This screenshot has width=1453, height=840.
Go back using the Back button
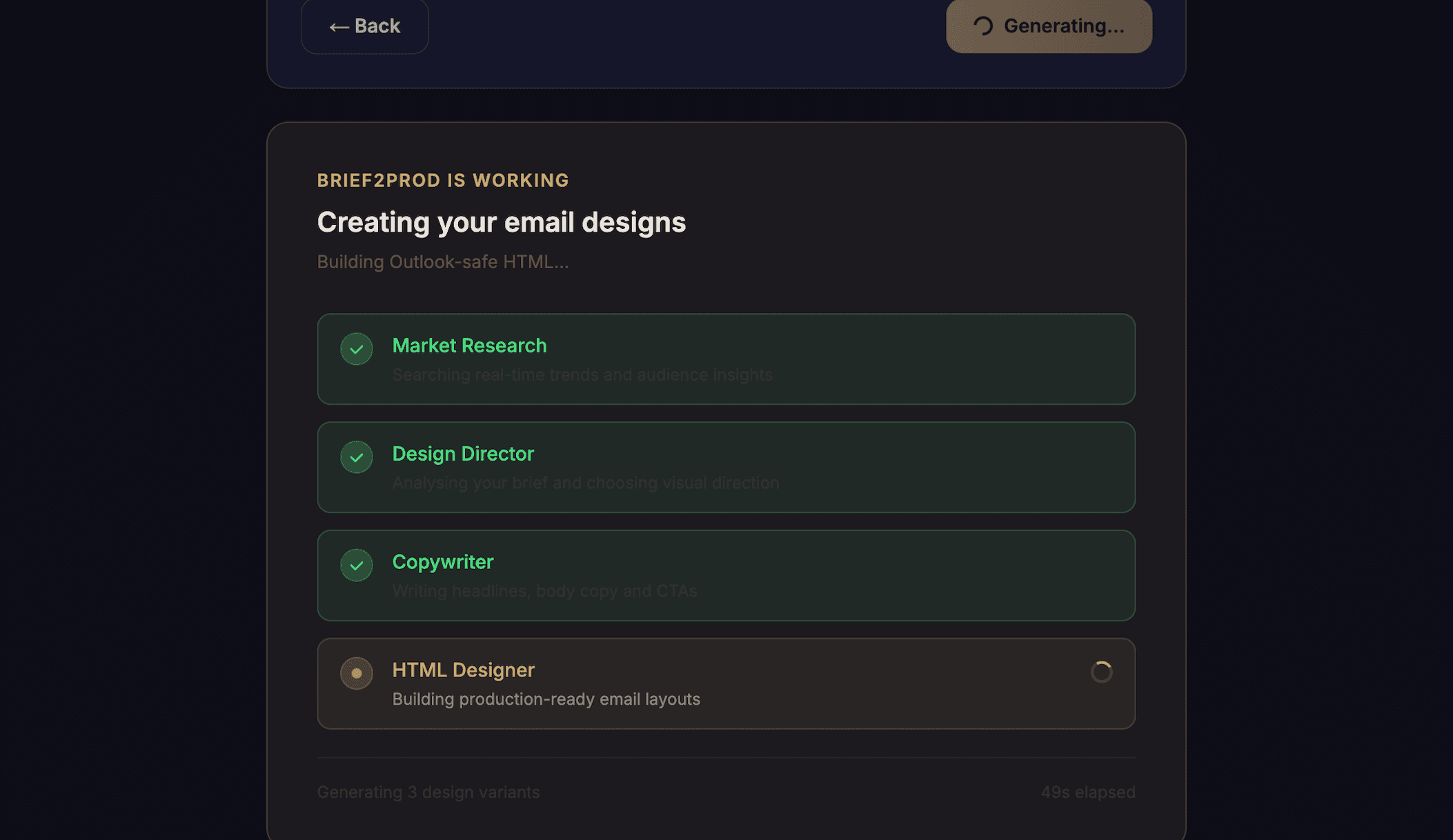[x=364, y=26]
